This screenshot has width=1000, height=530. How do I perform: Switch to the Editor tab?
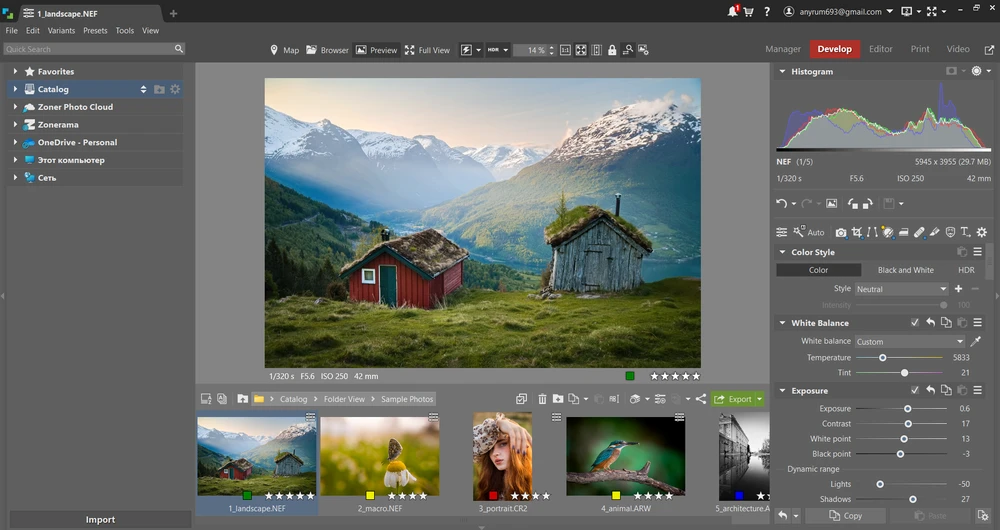[x=880, y=49]
